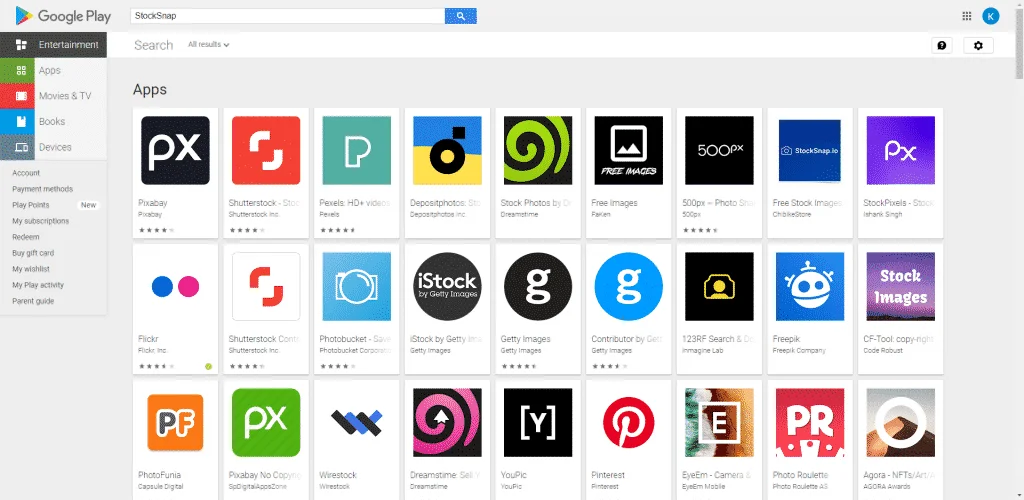Open the CF-Tool Stock Images icon
Screen dimensions: 1024x500
(x=901, y=287)
